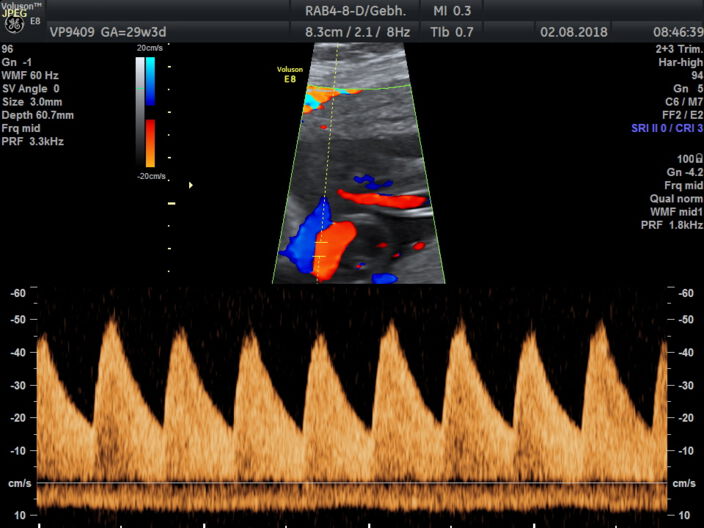Viewport: 704px width, 528px height.
Task: Click the Doppler sample volume gate marker
Action: [320, 249]
